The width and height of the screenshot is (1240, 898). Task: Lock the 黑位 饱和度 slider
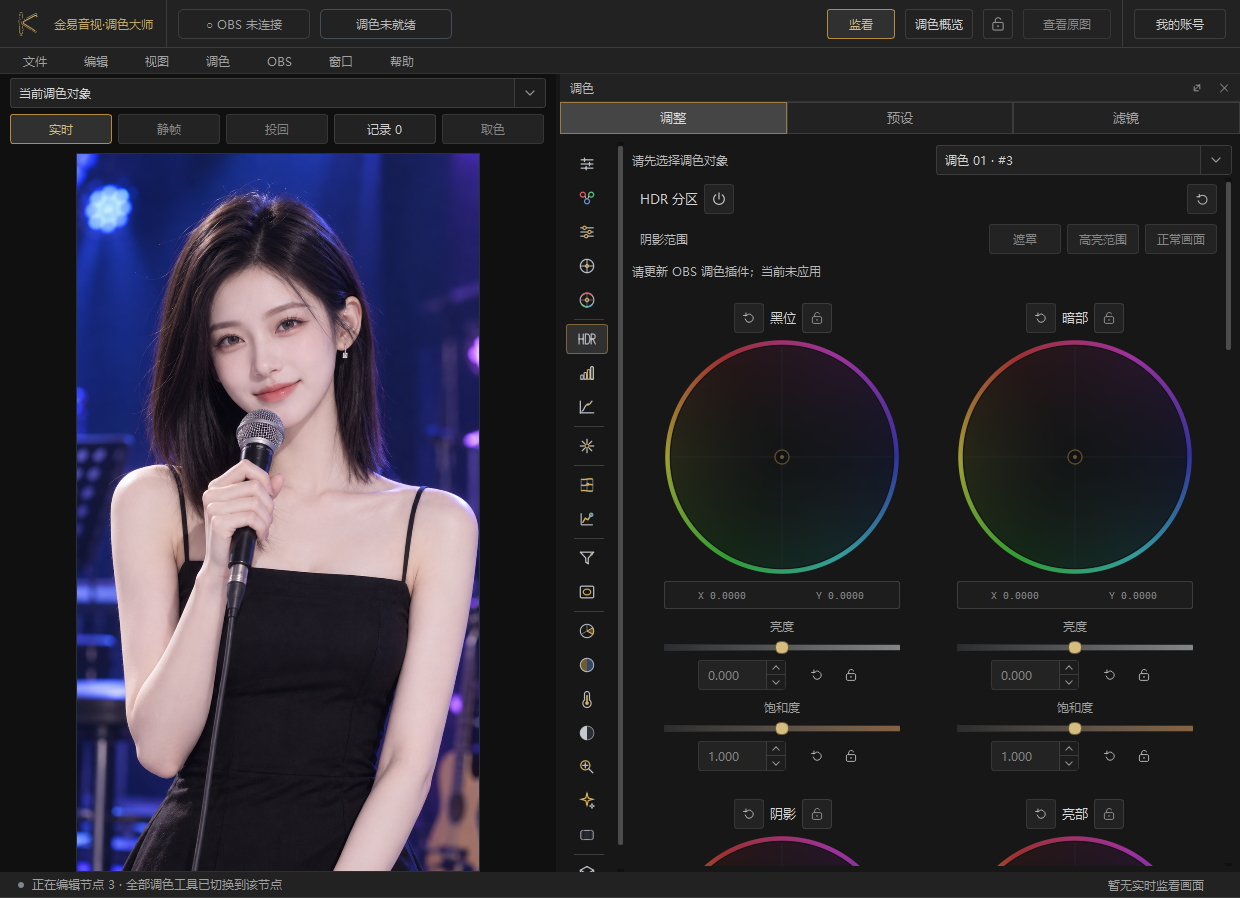(x=851, y=757)
